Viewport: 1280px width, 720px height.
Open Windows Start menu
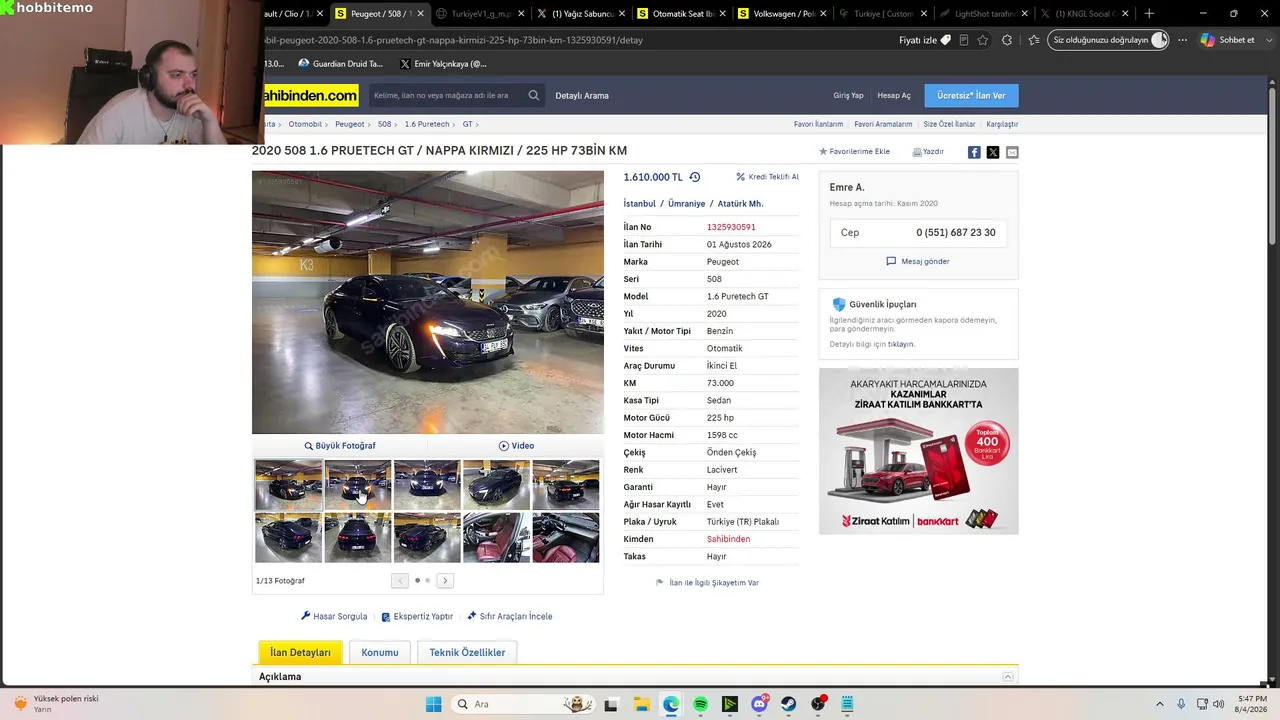pyautogui.click(x=433, y=704)
